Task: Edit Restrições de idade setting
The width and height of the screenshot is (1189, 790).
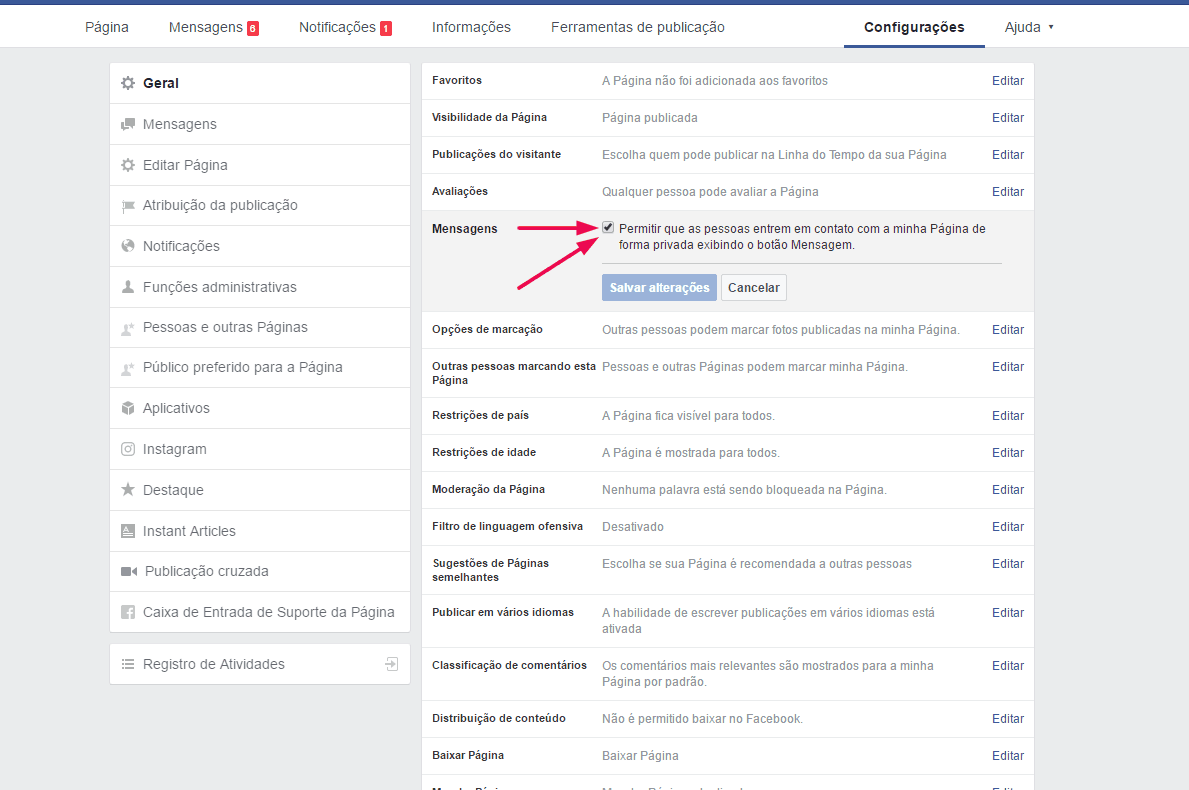Action: point(1008,453)
